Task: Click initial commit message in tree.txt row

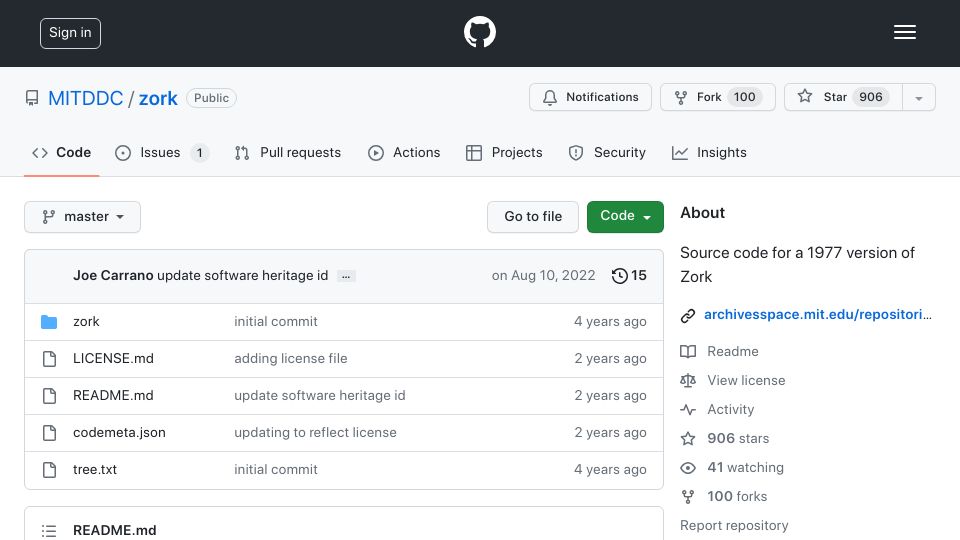Action: [276, 470]
